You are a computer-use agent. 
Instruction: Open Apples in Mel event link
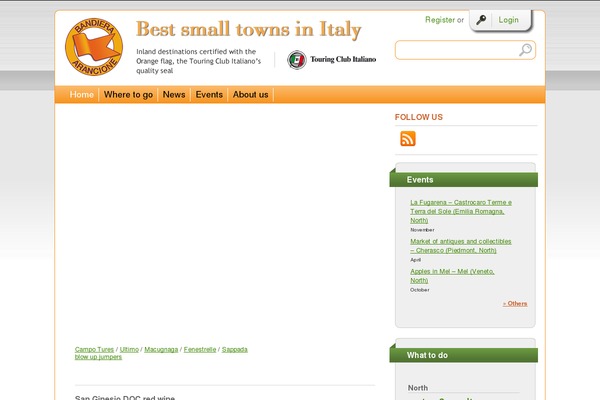point(452,276)
